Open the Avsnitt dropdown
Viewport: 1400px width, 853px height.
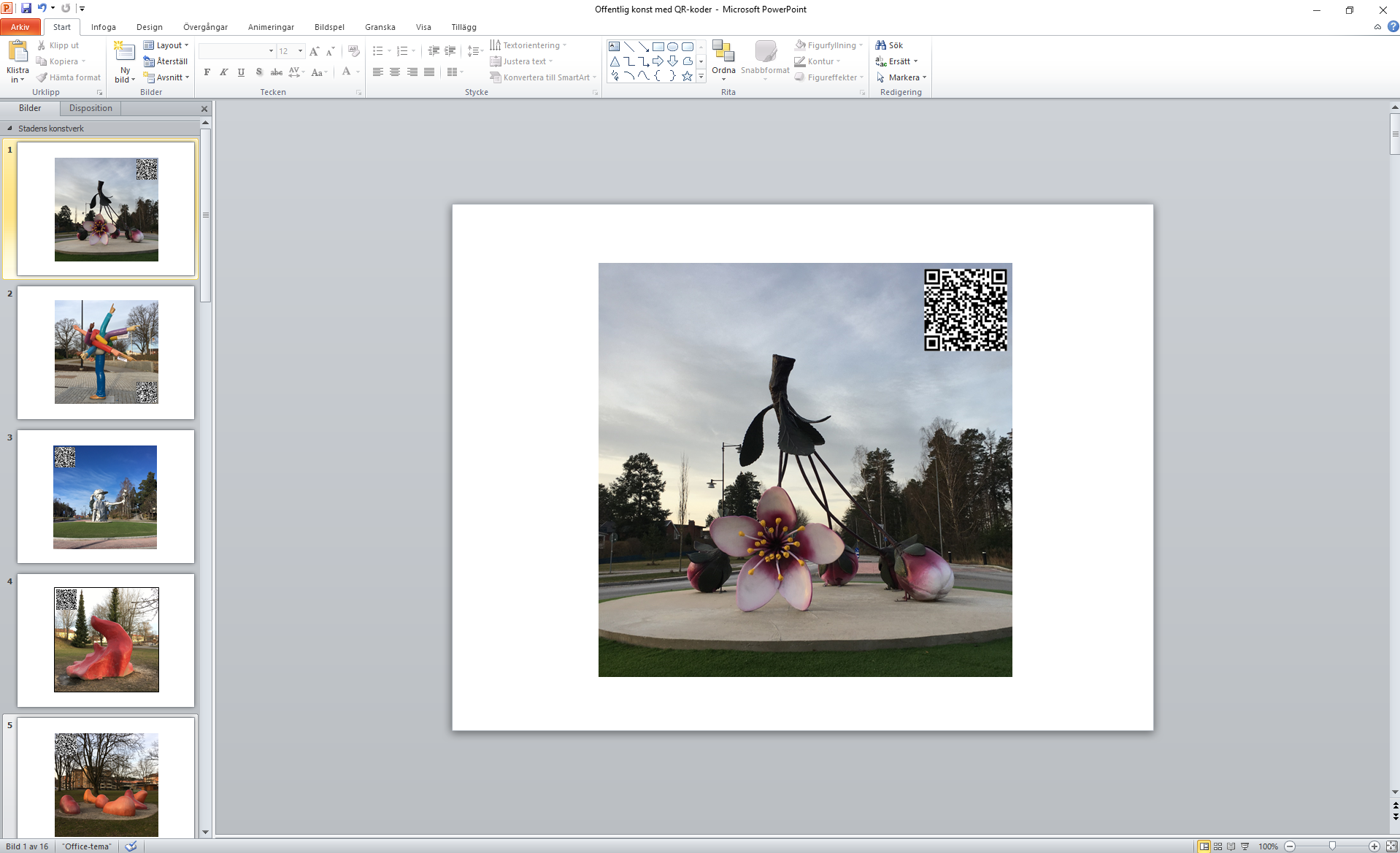pos(166,77)
